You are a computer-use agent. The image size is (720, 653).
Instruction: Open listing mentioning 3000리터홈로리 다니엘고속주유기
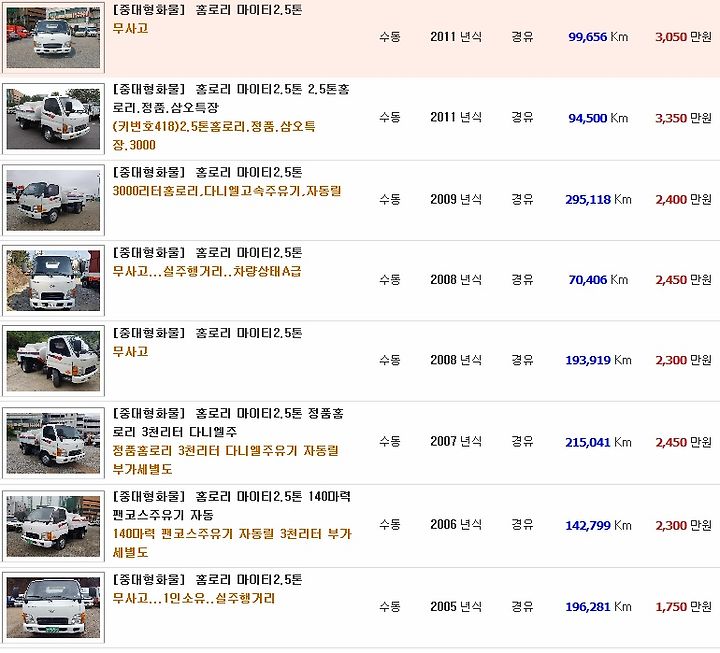(227, 191)
